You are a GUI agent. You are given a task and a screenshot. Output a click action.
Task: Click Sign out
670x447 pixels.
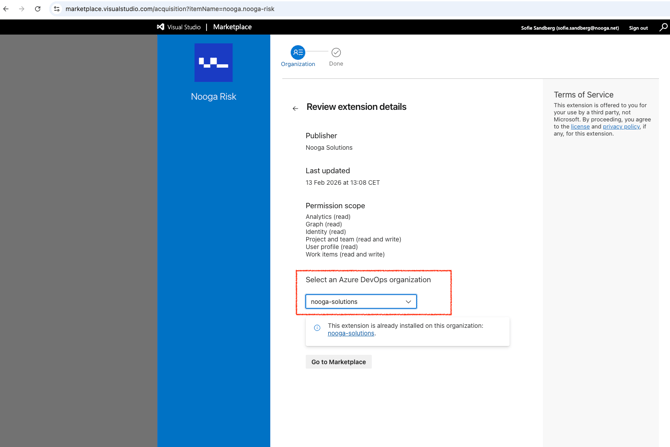pos(638,28)
